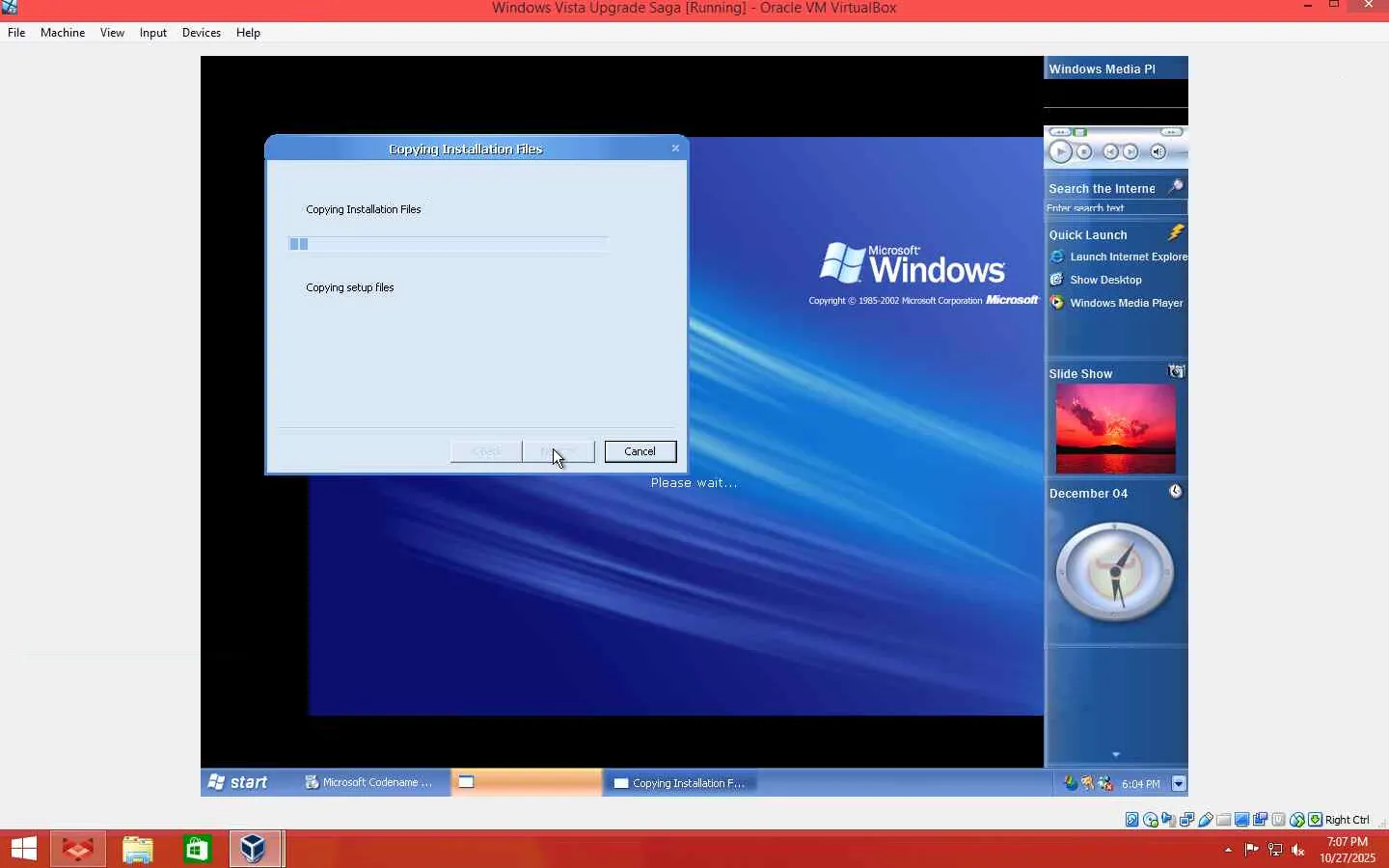This screenshot has height=868, width=1389.
Task: Open the guest tray dropdown arrow button
Action: (1179, 783)
